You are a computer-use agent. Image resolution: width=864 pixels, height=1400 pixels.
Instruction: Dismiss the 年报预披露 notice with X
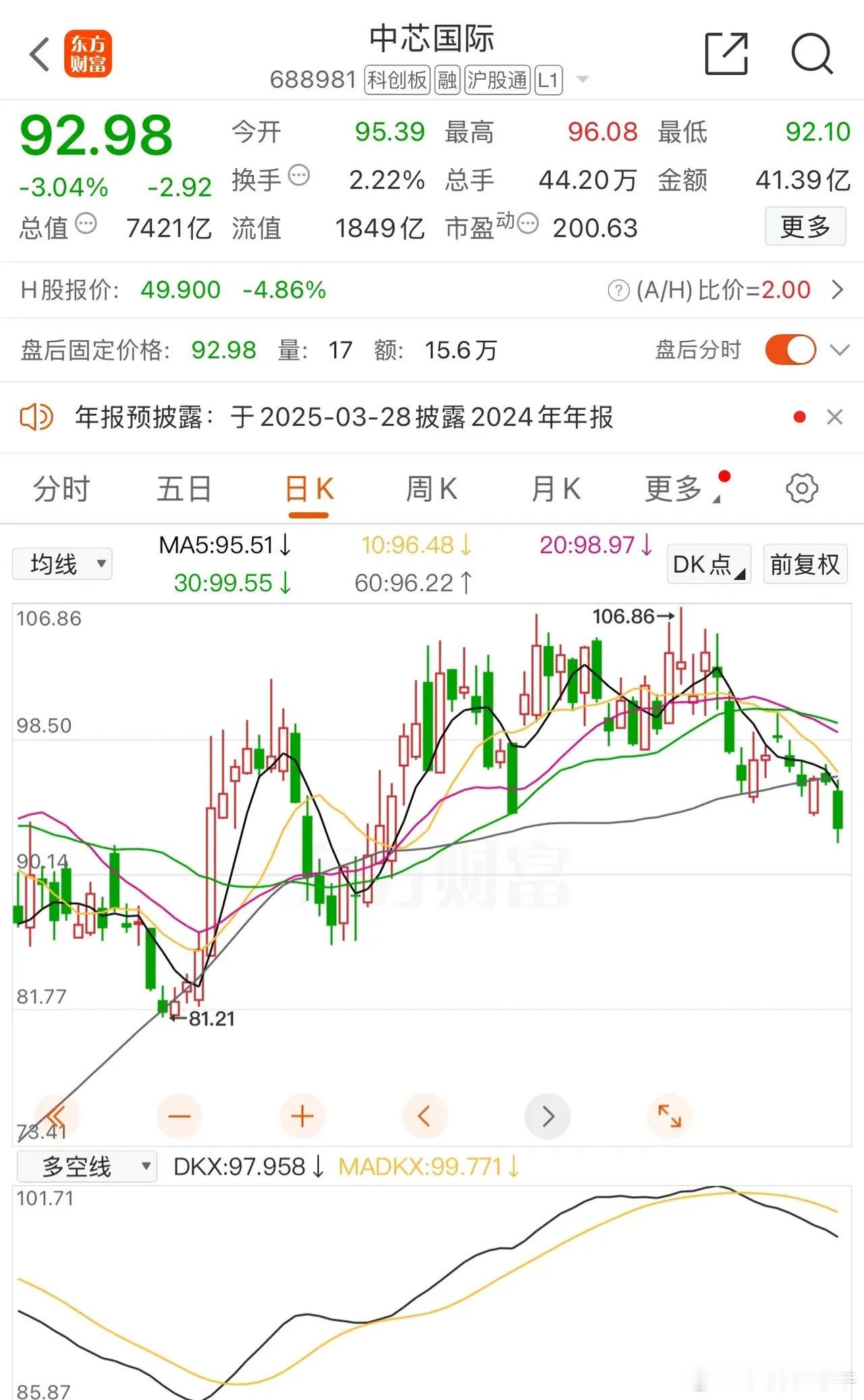coord(834,417)
